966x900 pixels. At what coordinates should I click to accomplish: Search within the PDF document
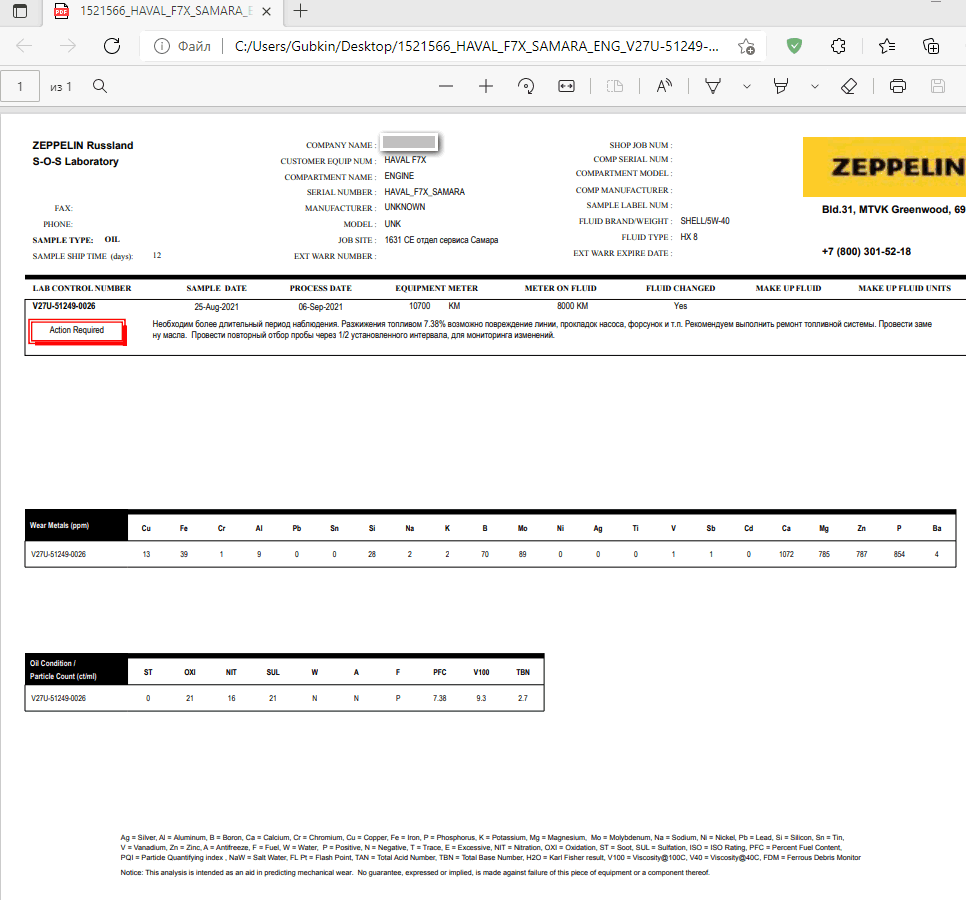pos(100,86)
